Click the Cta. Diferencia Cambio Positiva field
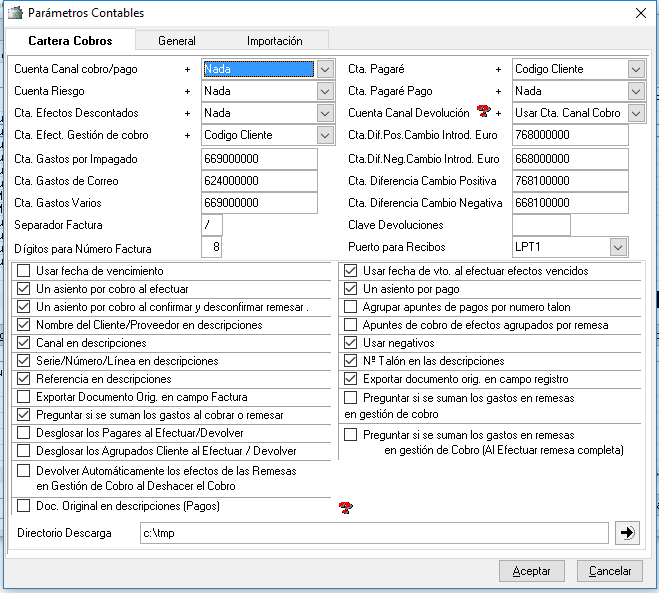659x593 pixels. 570,181
